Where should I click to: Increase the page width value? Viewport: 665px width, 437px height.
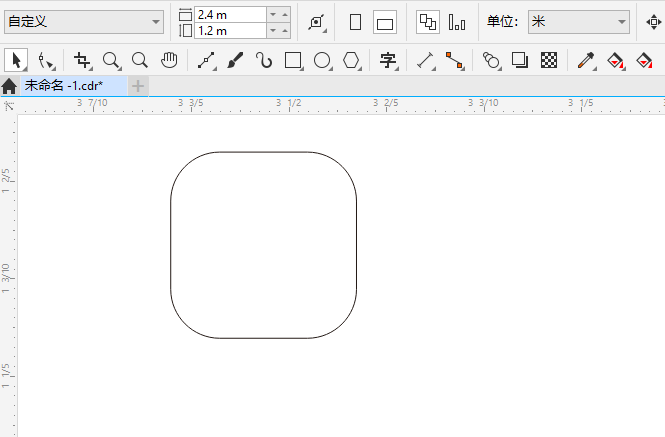point(285,15)
